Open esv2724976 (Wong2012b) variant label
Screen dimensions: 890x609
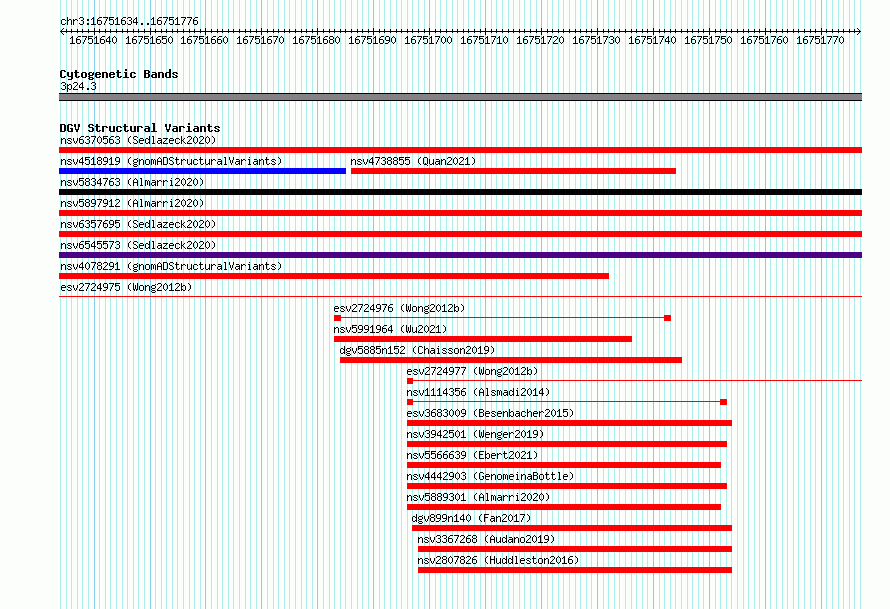pos(399,308)
